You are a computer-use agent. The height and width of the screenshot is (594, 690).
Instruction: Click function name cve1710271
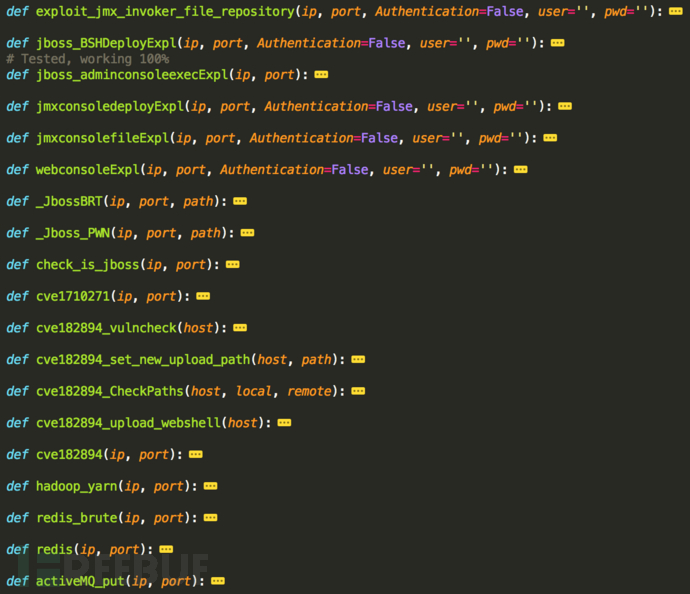tap(73, 297)
